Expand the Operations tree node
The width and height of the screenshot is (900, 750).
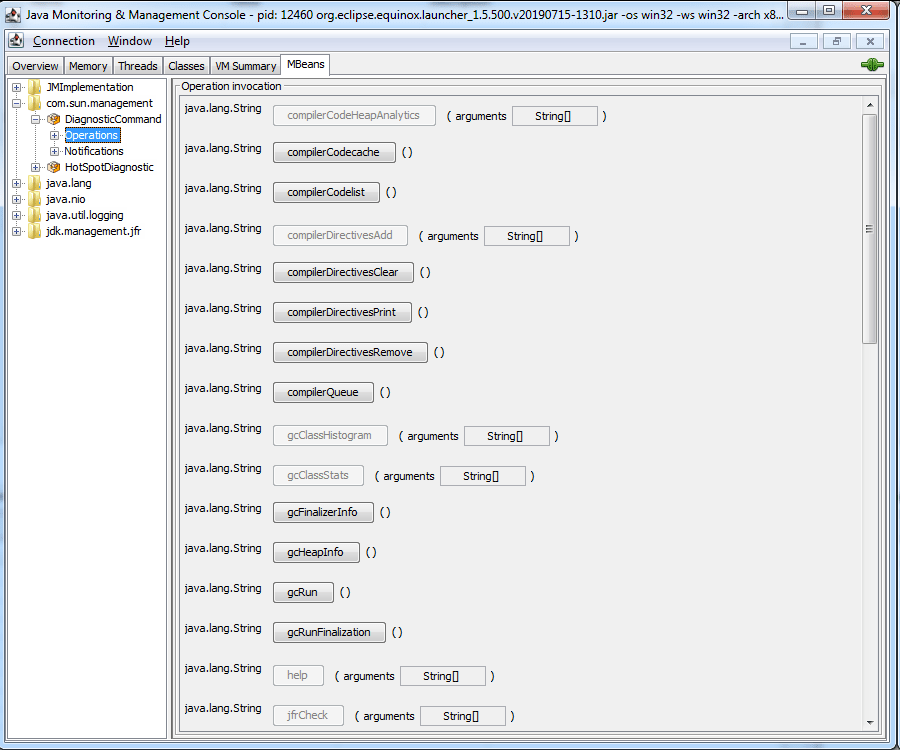[x=56, y=135]
